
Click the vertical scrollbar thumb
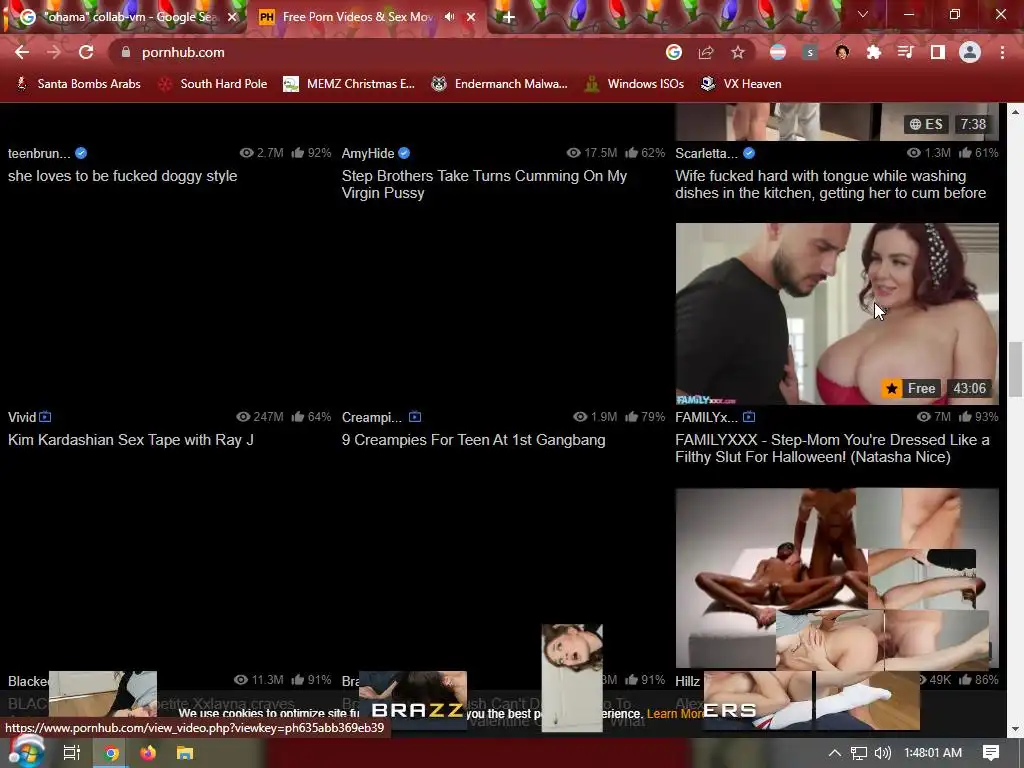pos(1016,369)
